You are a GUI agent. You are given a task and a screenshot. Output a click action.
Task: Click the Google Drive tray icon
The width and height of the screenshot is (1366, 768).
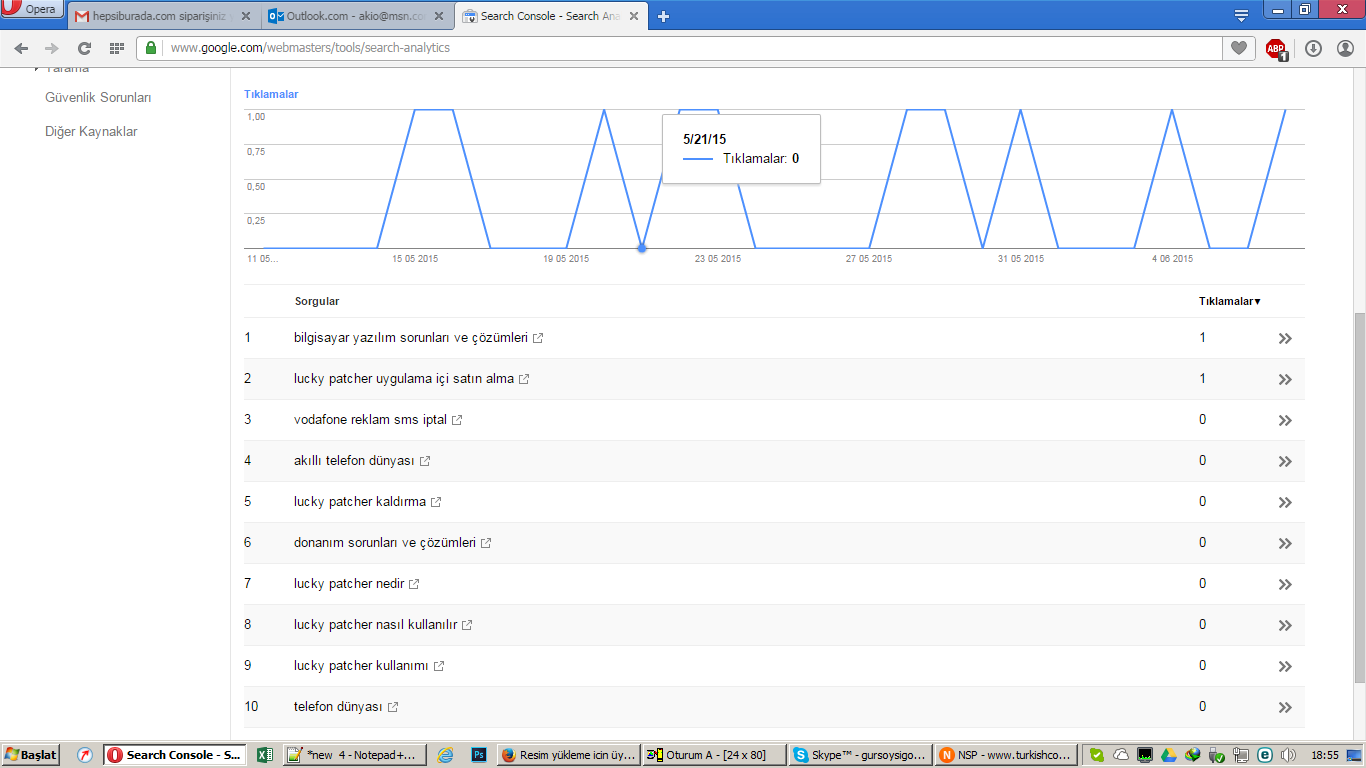pos(1169,755)
